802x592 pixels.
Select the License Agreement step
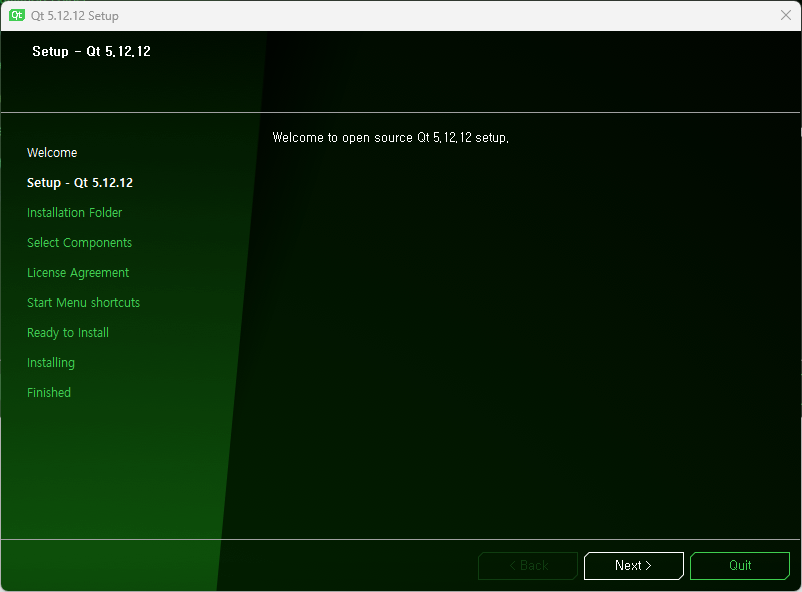coord(78,273)
